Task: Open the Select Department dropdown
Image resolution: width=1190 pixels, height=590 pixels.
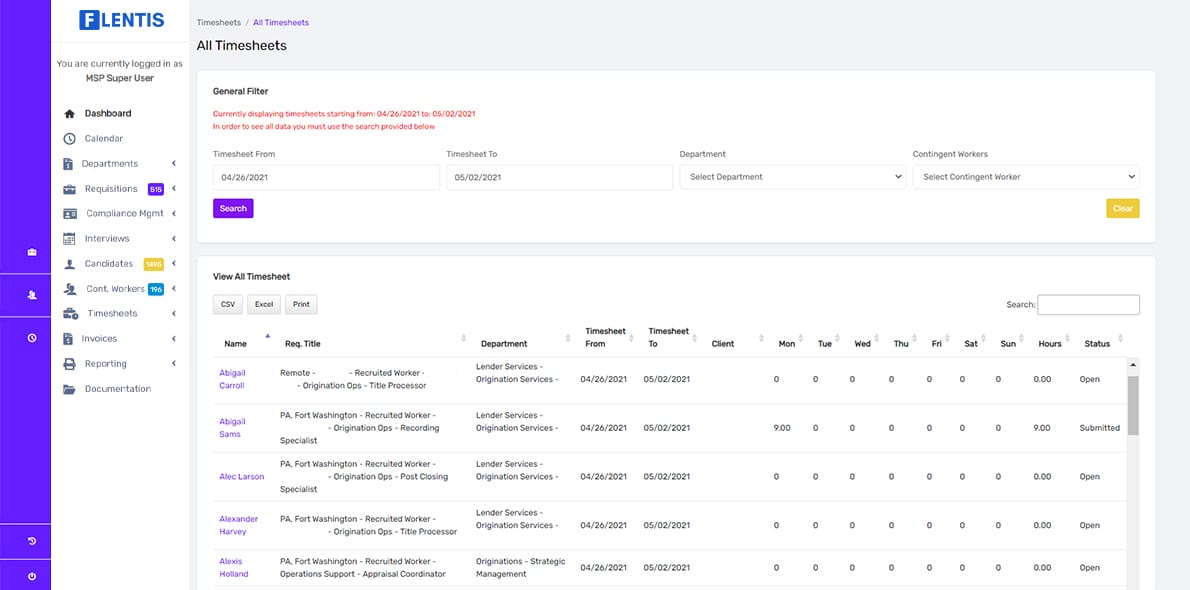Action: [792, 177]
